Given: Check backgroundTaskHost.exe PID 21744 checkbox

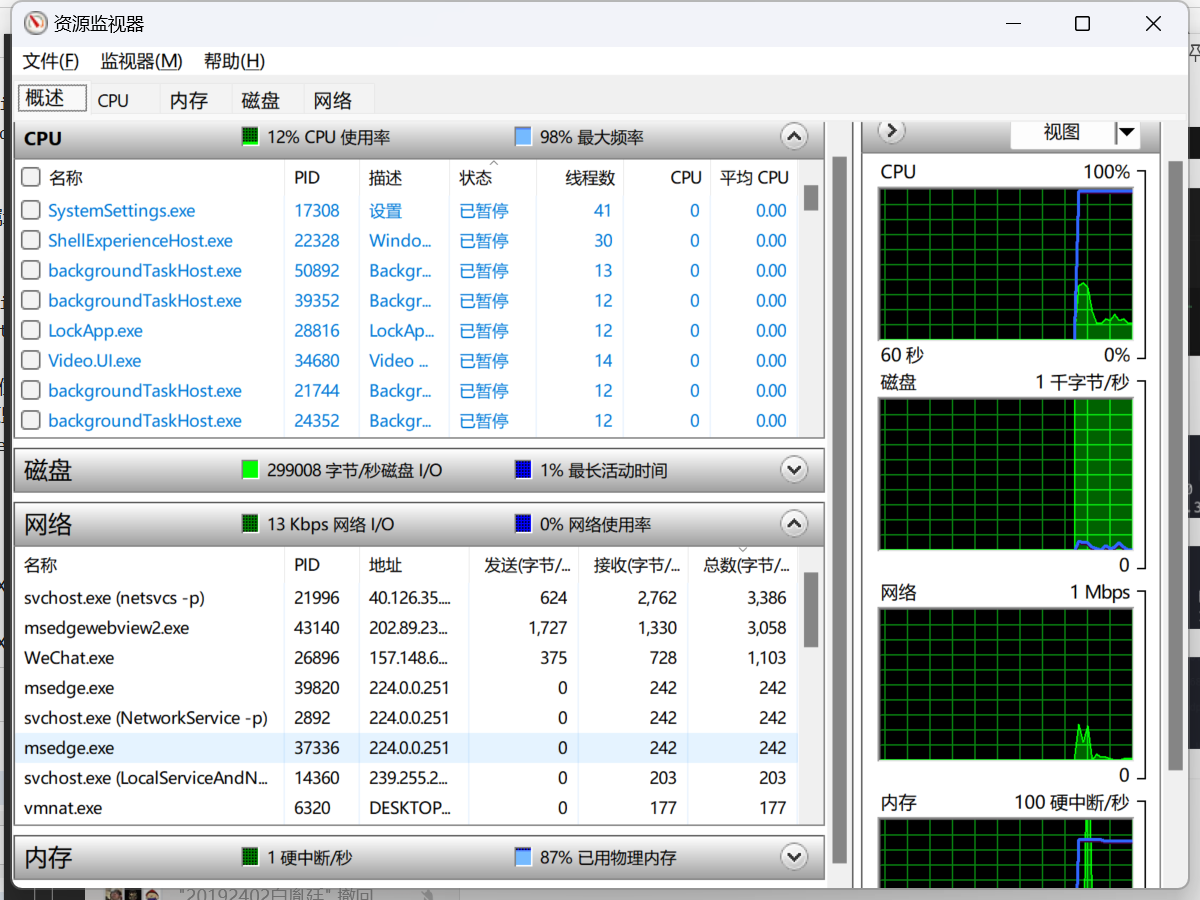Looking at the screenshot, I should (x=31, y=390).
